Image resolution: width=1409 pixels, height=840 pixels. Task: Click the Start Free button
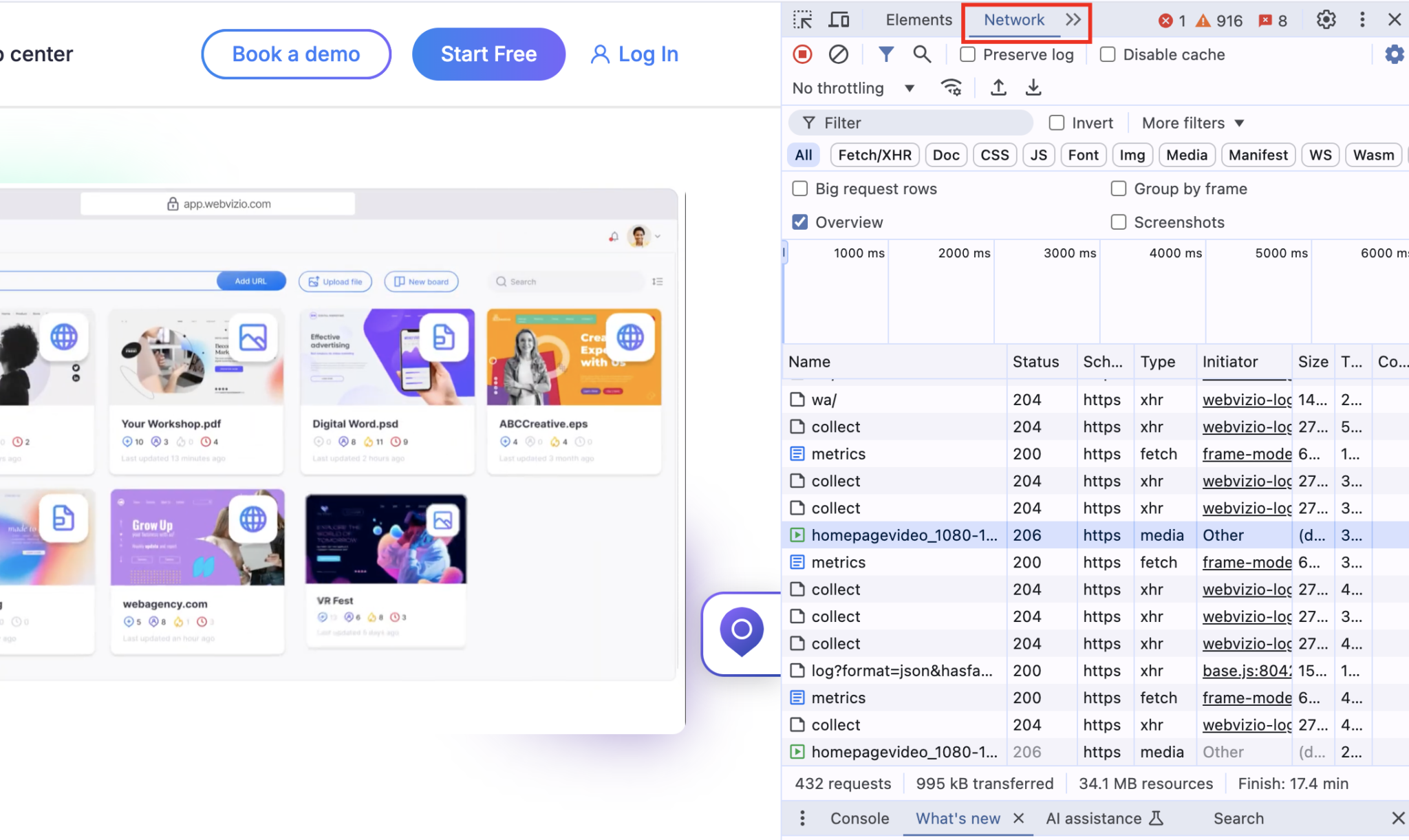[x=488, y=54]
